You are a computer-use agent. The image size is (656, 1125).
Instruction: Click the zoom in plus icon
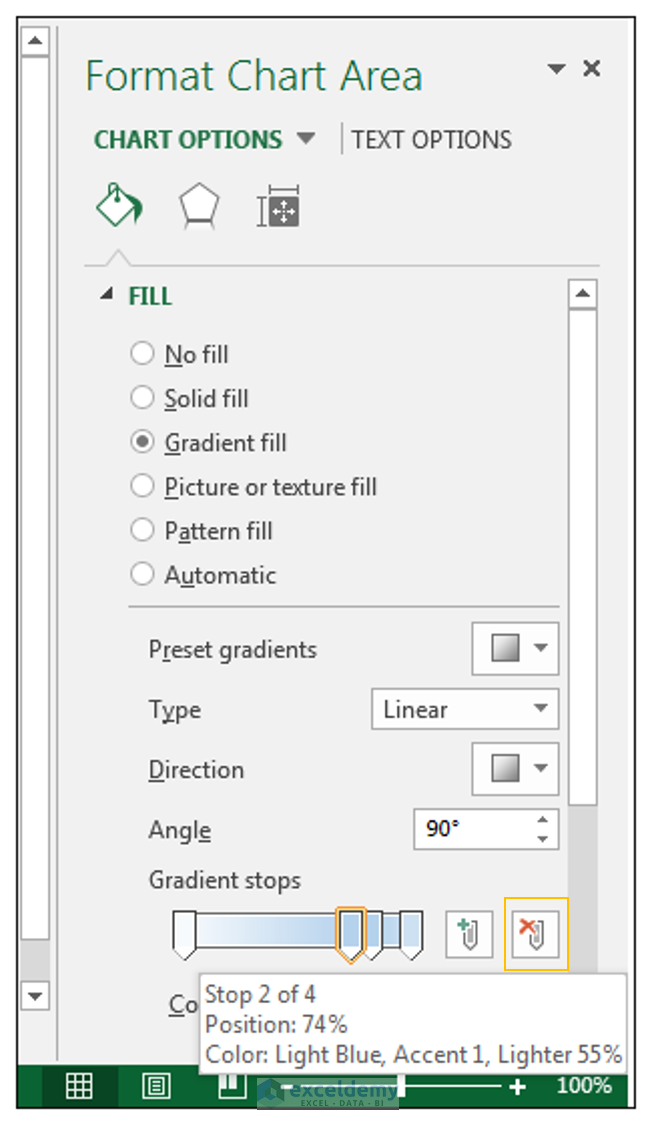(x=517, y=1087)
